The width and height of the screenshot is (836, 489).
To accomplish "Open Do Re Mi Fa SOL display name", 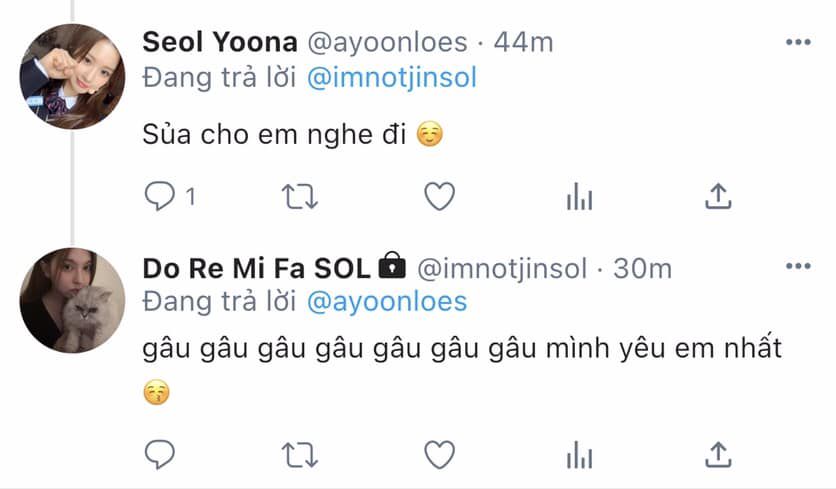I will pyautogui.click(x=258, y=268).
